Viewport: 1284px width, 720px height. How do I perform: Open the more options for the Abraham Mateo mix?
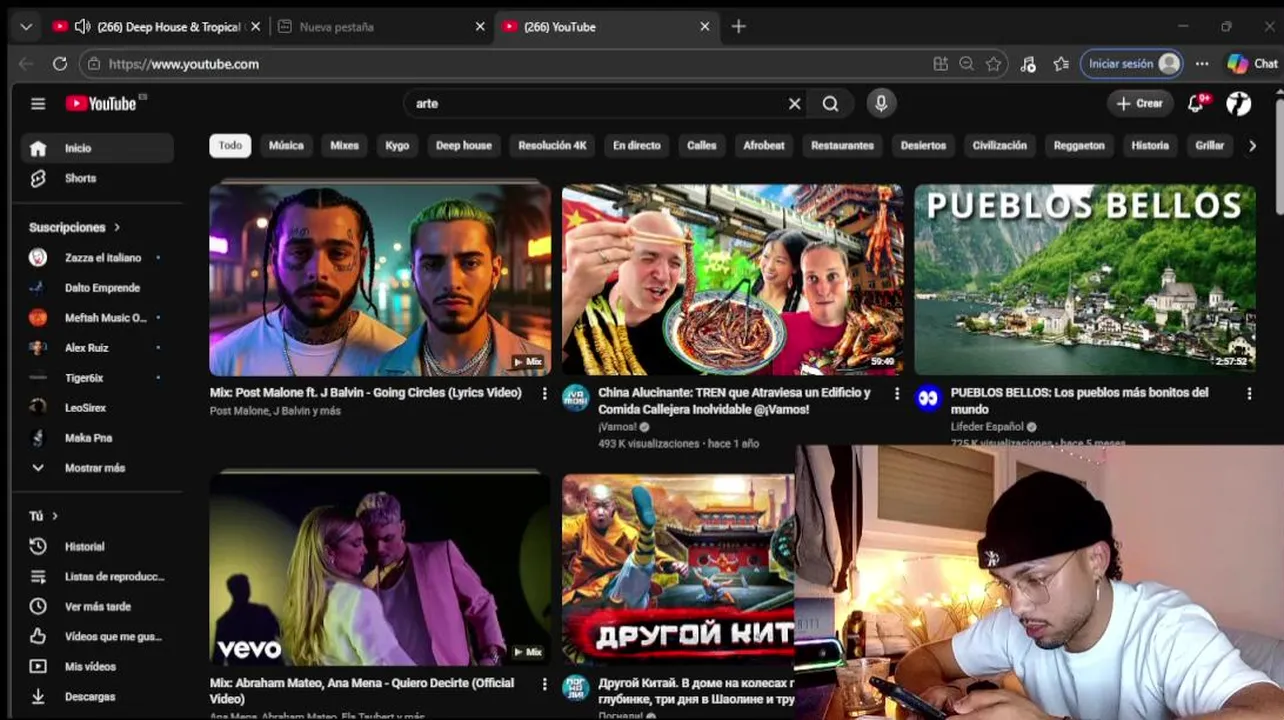click(545, 684)
